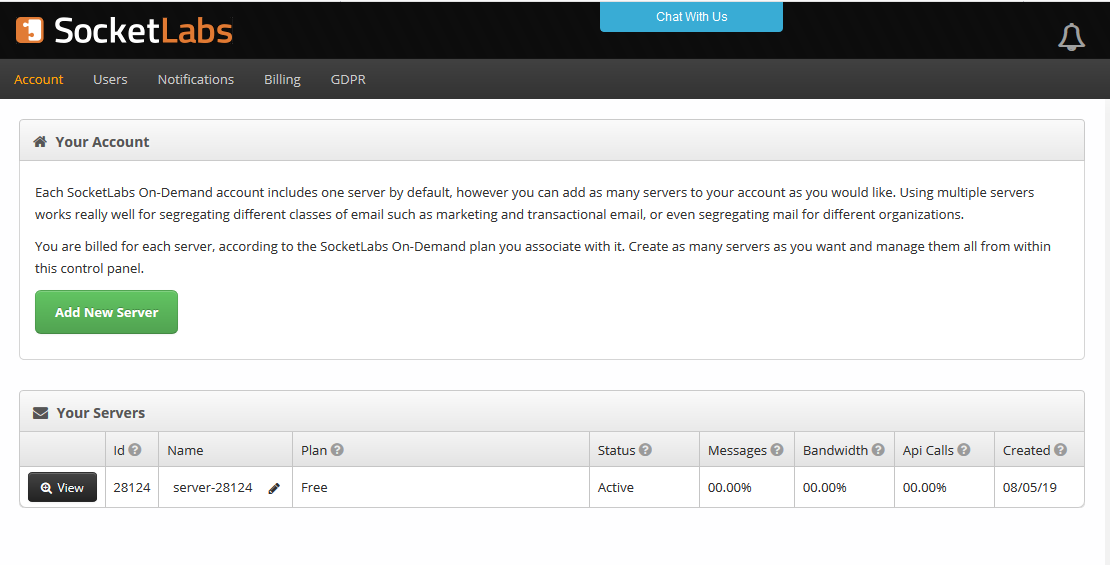The width and height of the screenshot is (1110, 565).
Task: Click the home icon beside Your Account
Action: (40, 142)
